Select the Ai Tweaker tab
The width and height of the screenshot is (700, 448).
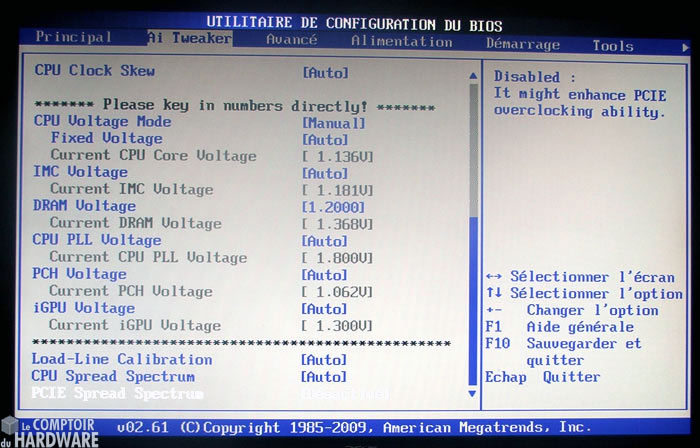pyautogui.click(x=190, y=37)
